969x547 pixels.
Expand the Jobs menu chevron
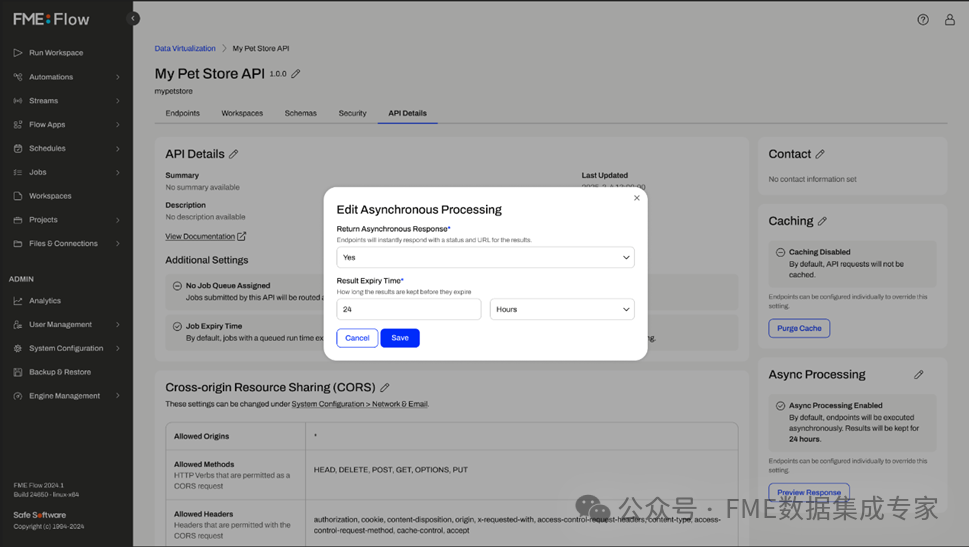[x=117, y=172]
